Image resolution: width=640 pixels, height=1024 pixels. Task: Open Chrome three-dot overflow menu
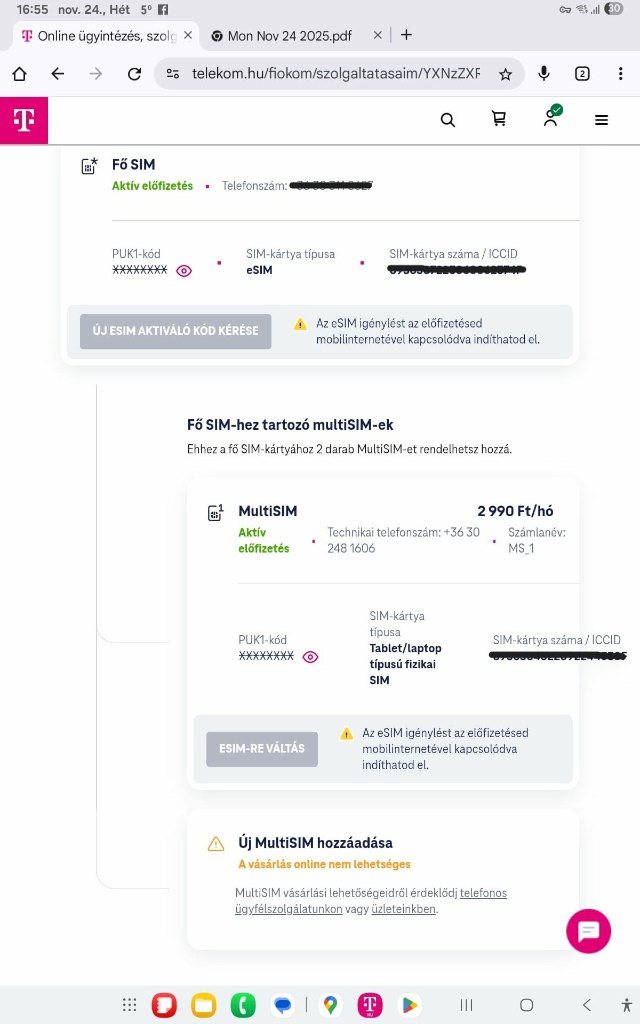(x=620, y=74)
